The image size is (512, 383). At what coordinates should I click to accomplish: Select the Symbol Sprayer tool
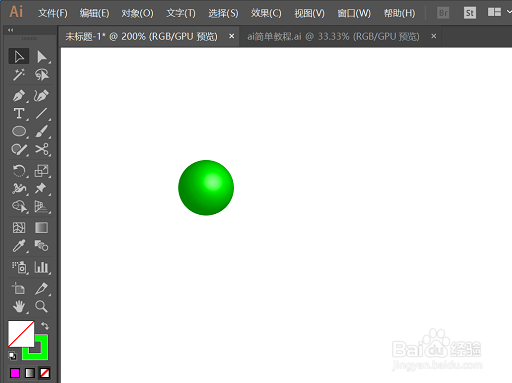pos(19,267)
